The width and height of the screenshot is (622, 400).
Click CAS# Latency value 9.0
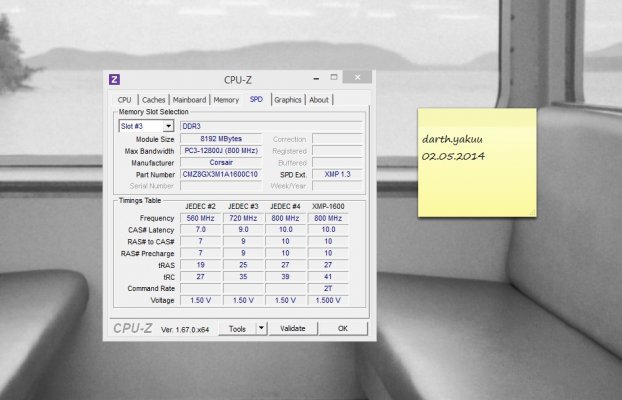point(243,230)
